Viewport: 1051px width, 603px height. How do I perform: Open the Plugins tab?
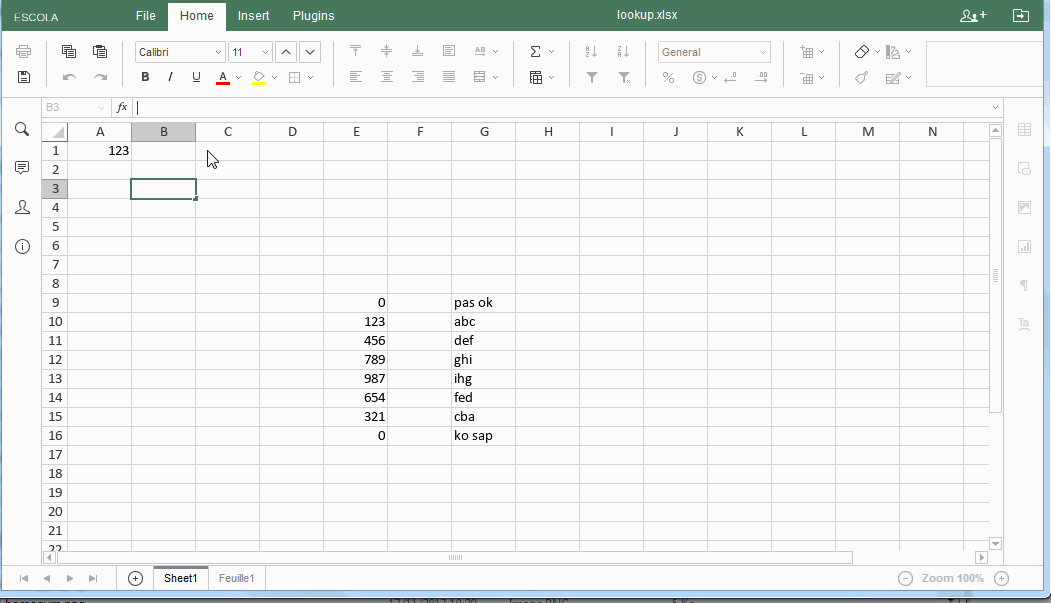tap(313, 16)
